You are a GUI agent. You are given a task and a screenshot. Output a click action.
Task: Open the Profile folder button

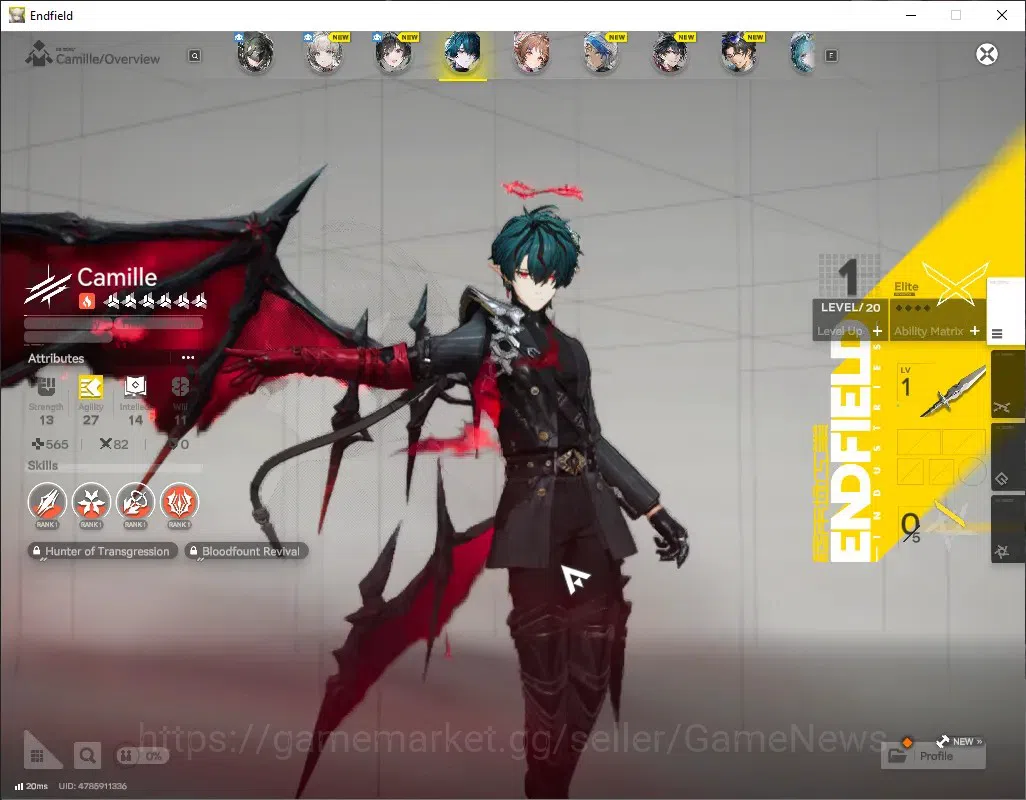click(933, 756)
